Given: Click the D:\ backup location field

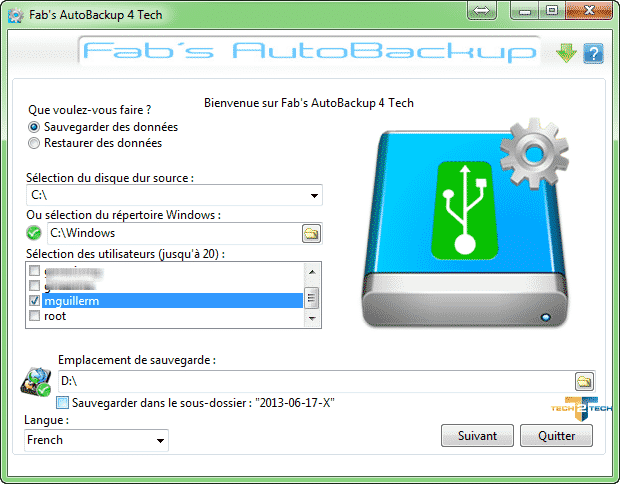Looking at the screenshot, I should 316,381.
